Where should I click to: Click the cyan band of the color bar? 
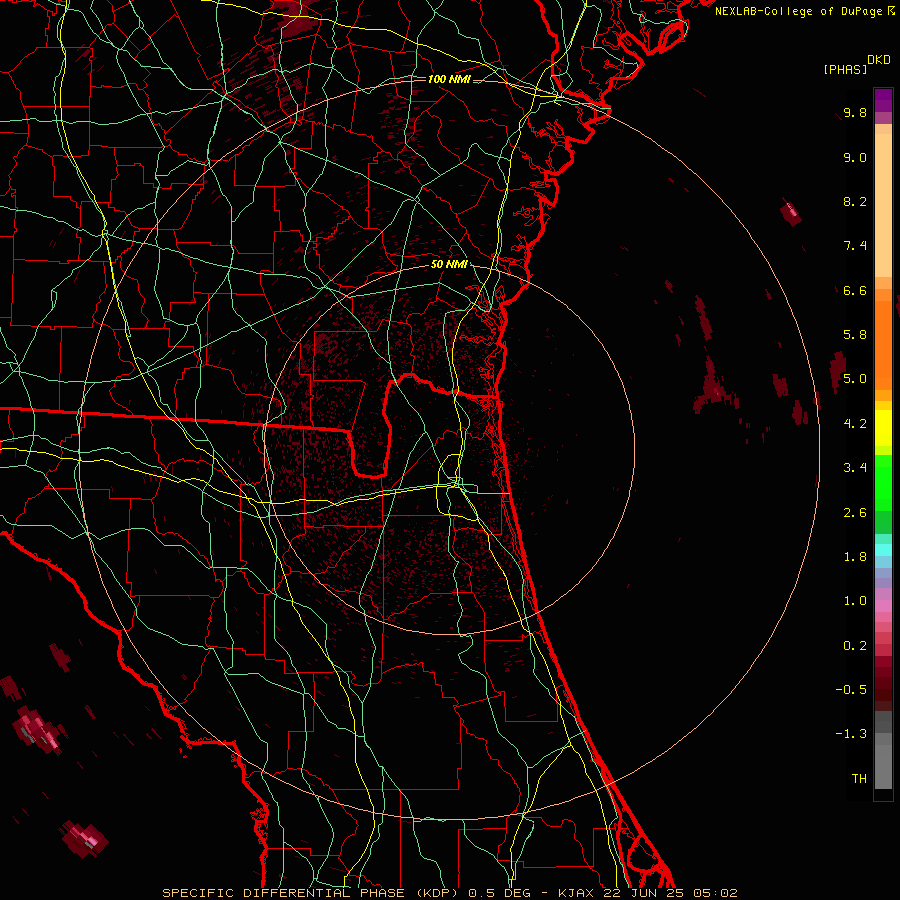click(x=883, y=549)
